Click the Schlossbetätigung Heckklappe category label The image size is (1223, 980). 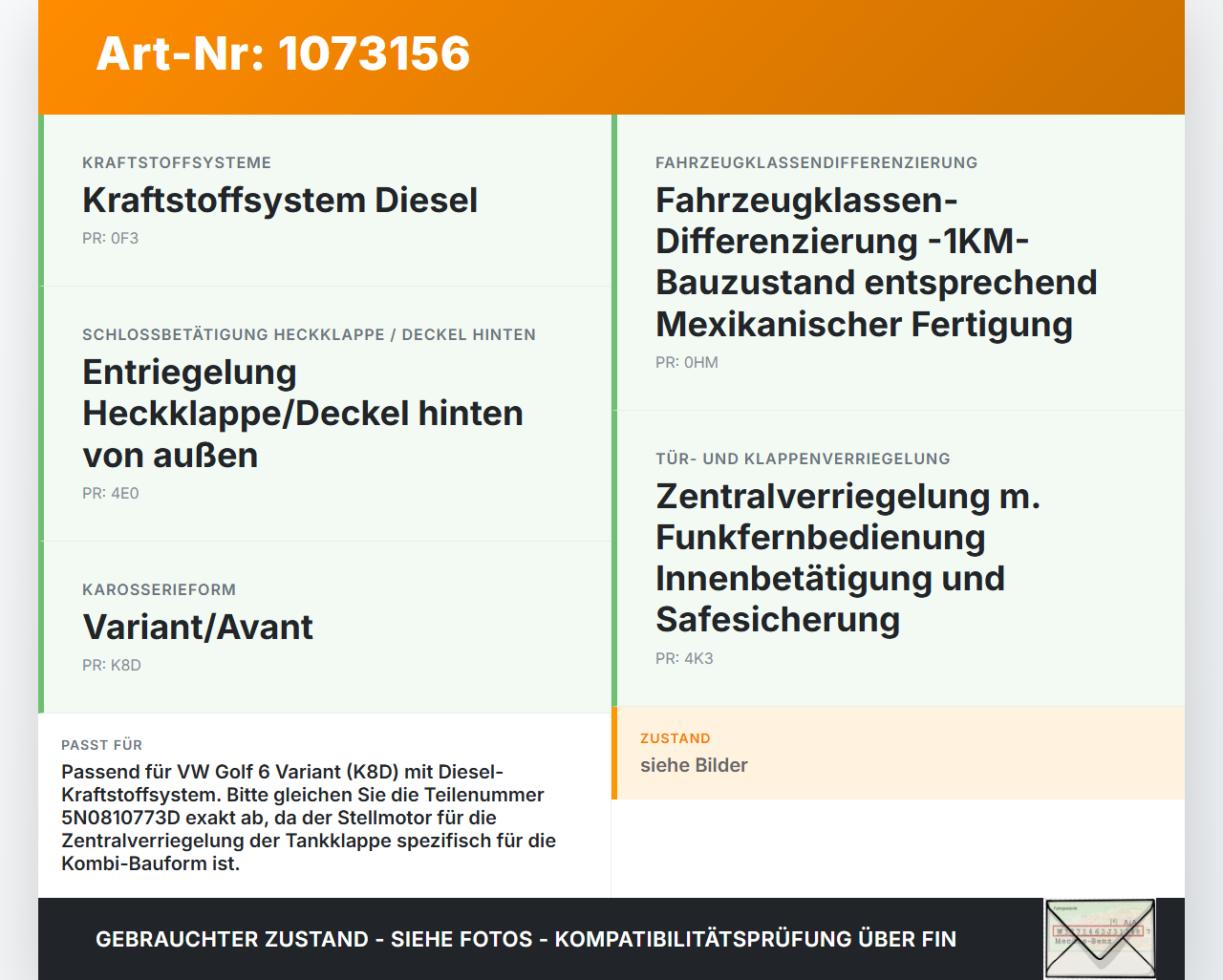click(309, 334)
